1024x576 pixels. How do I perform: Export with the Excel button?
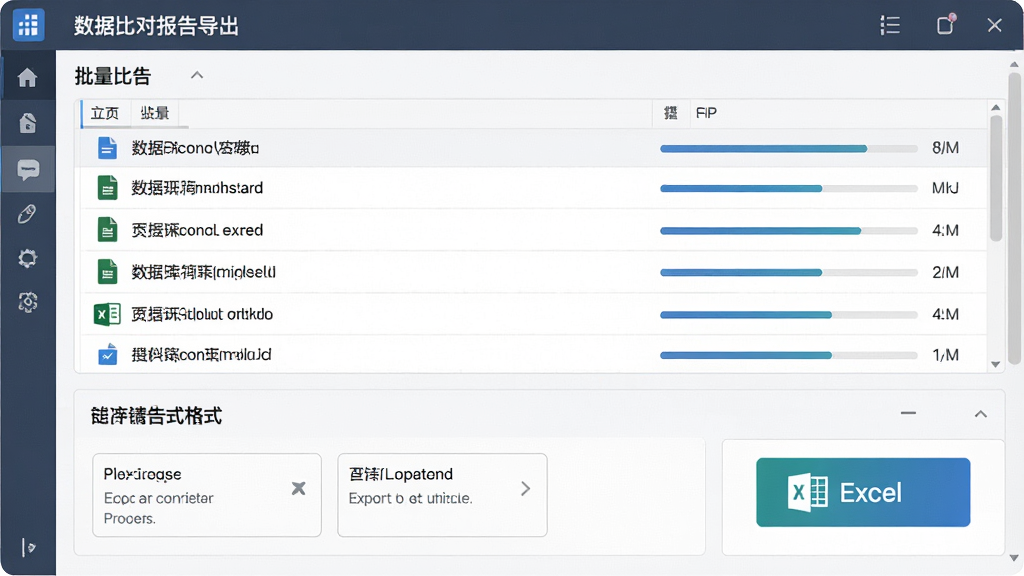coord(863,492)
